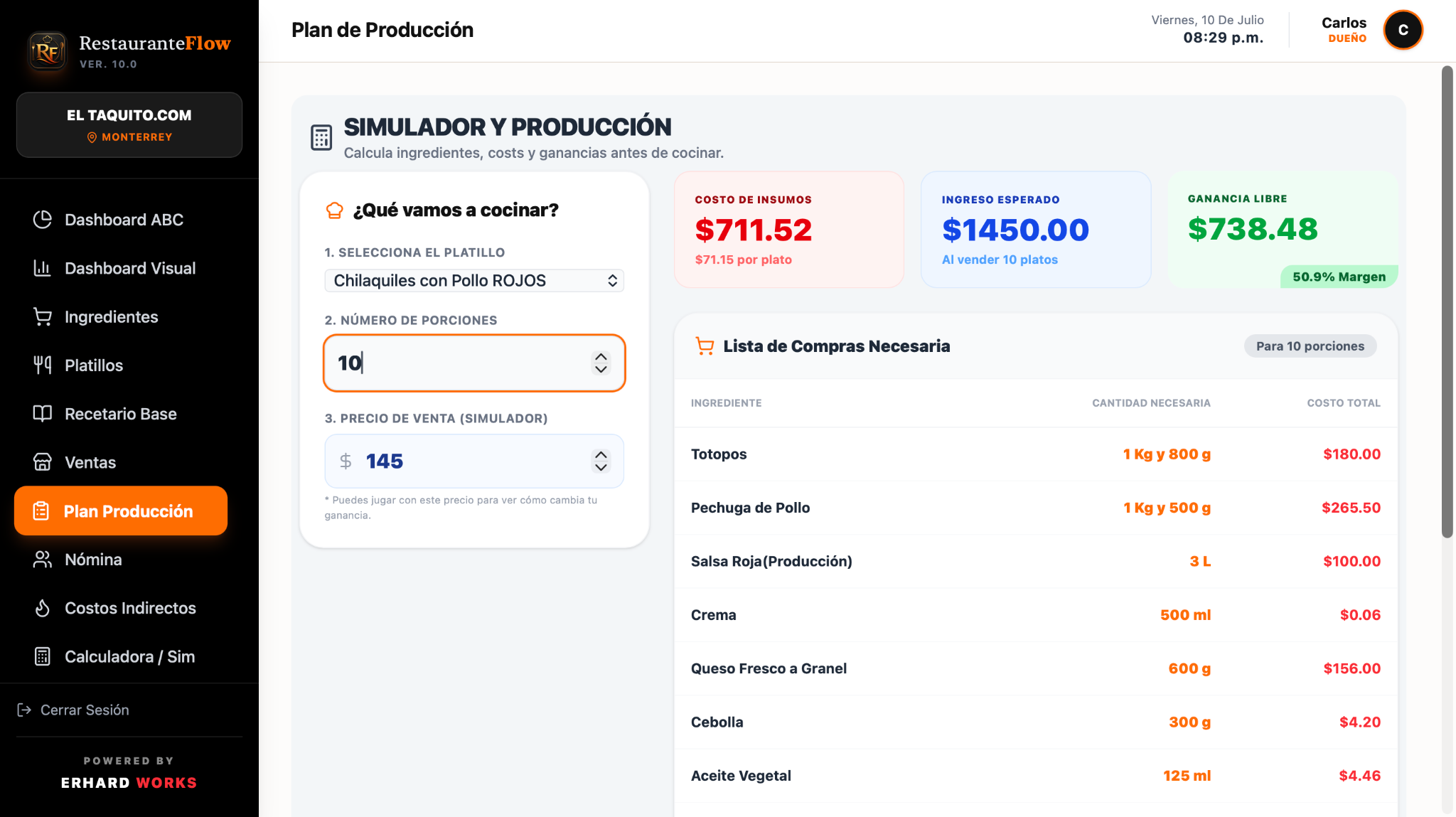
Task: Click the Platillos fork and knife icon
Action: coord(43,365)
